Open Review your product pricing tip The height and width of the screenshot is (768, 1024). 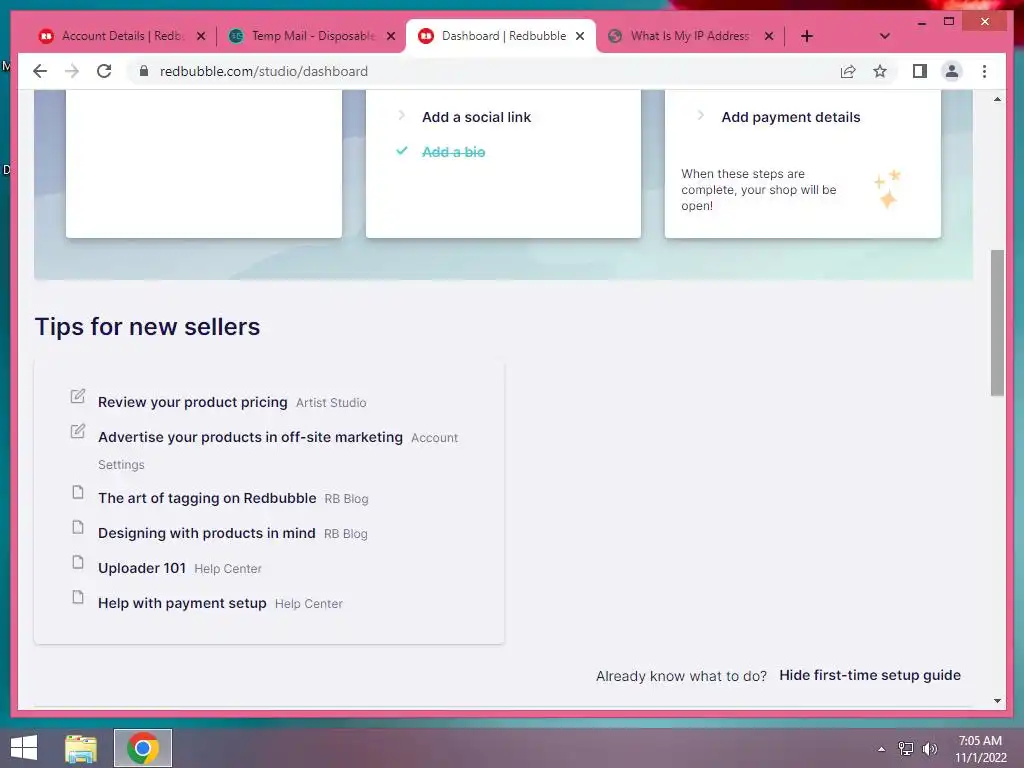(193, 402)
